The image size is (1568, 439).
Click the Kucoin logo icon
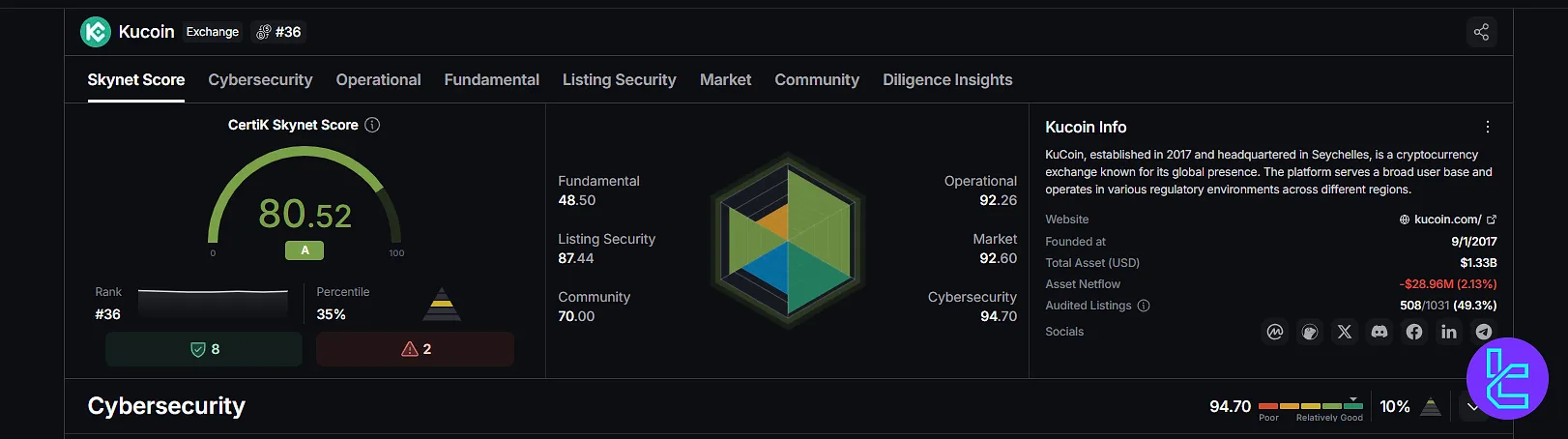(x=96, y=32)
